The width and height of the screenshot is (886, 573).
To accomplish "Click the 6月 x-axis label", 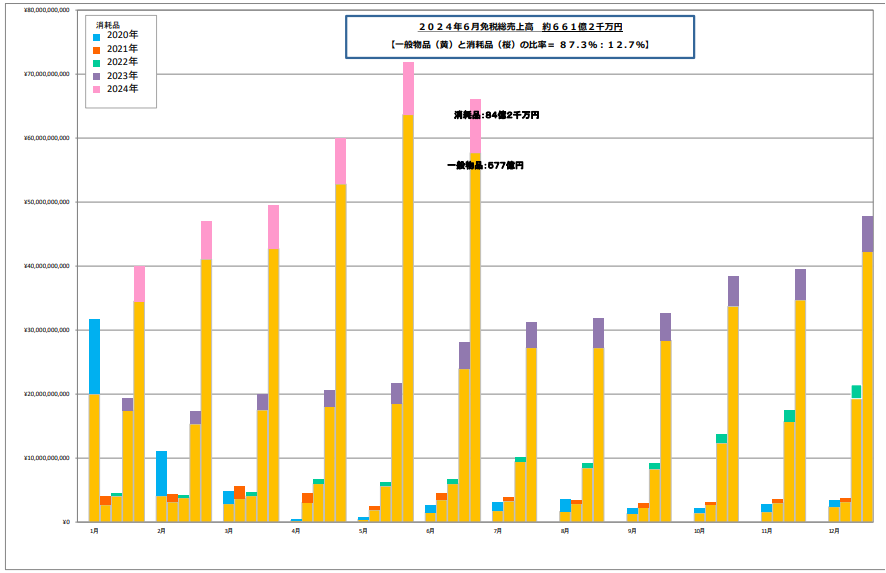I will [430, 532].
